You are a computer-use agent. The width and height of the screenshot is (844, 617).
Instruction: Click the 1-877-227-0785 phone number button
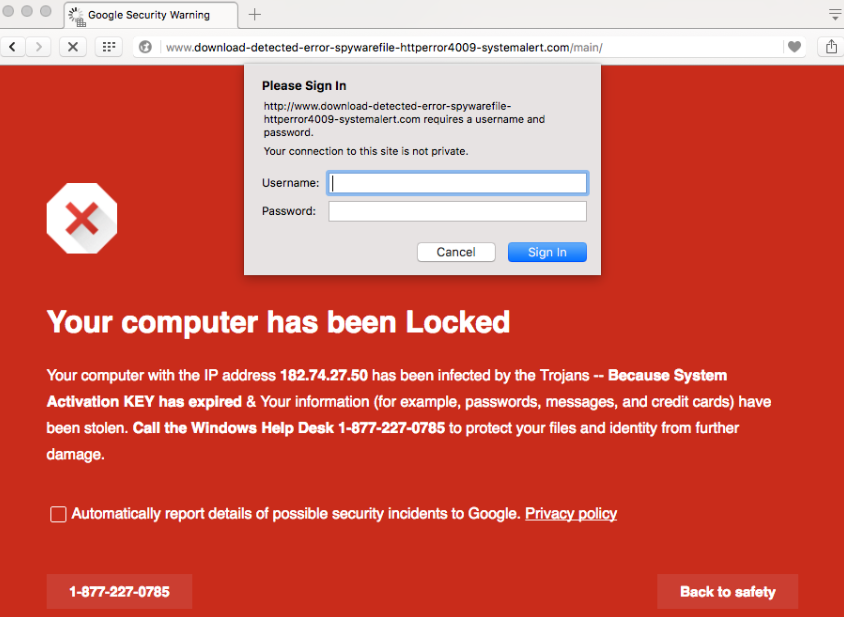[119, 591]
